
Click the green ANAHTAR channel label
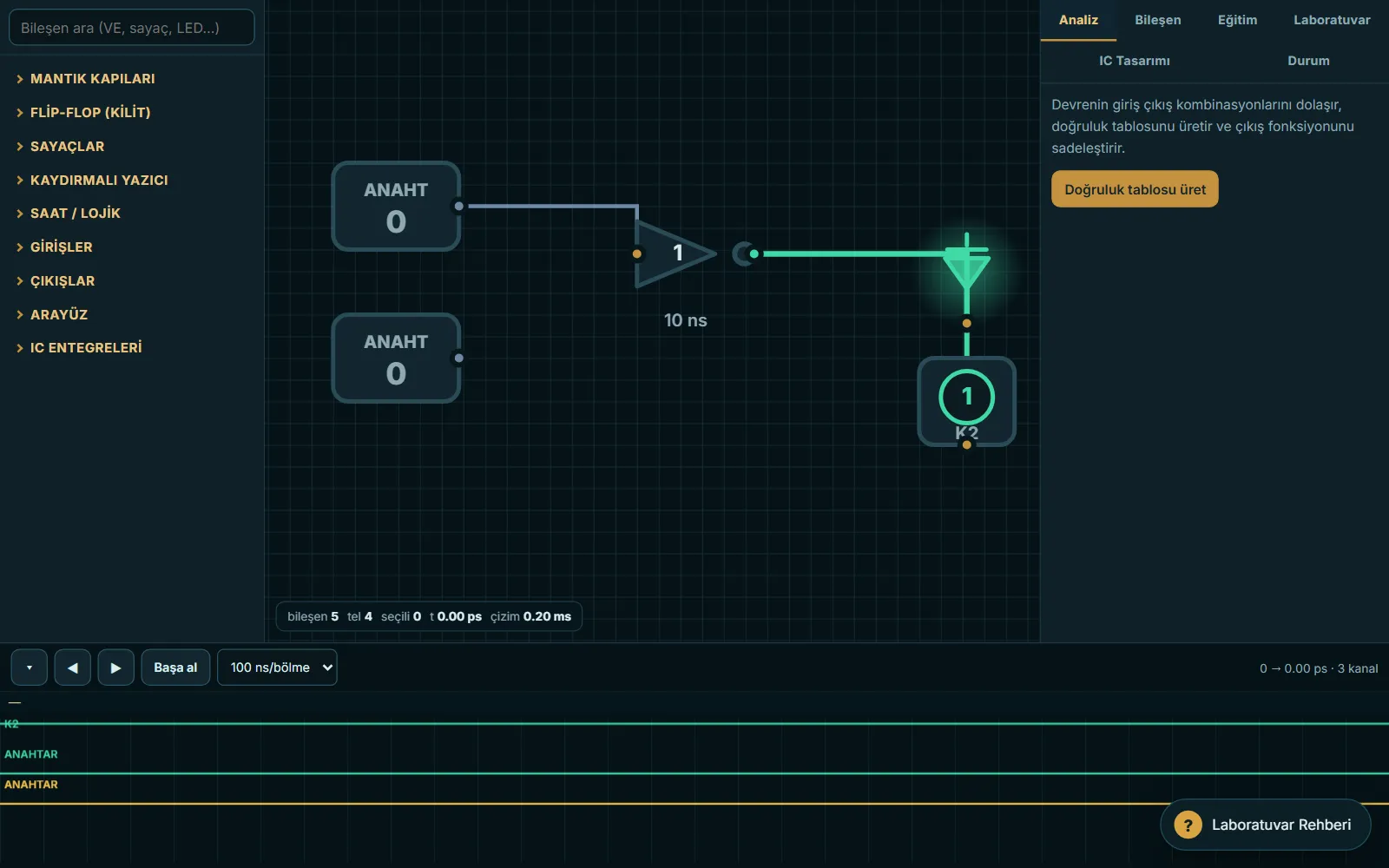point(31,754)
